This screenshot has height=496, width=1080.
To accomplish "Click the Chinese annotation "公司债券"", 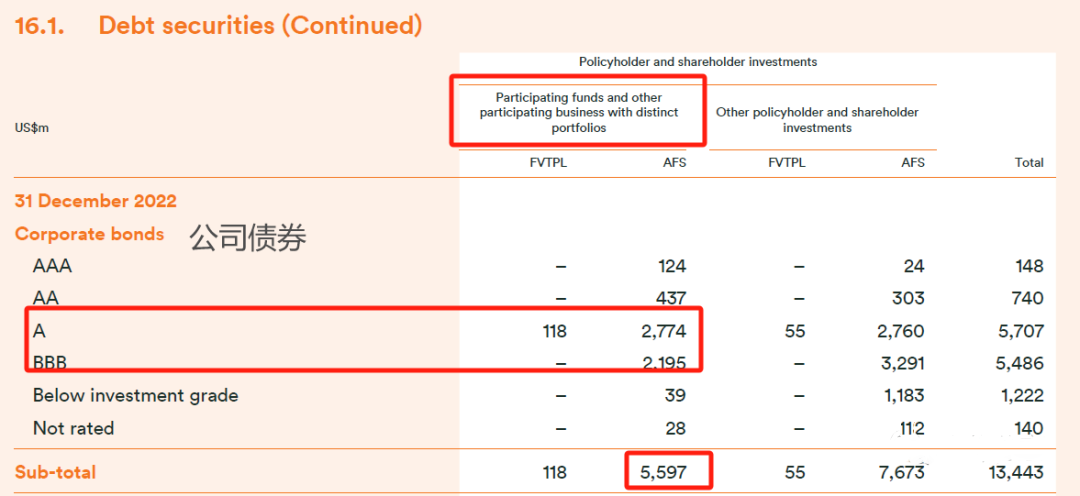I will pos(248,237).
